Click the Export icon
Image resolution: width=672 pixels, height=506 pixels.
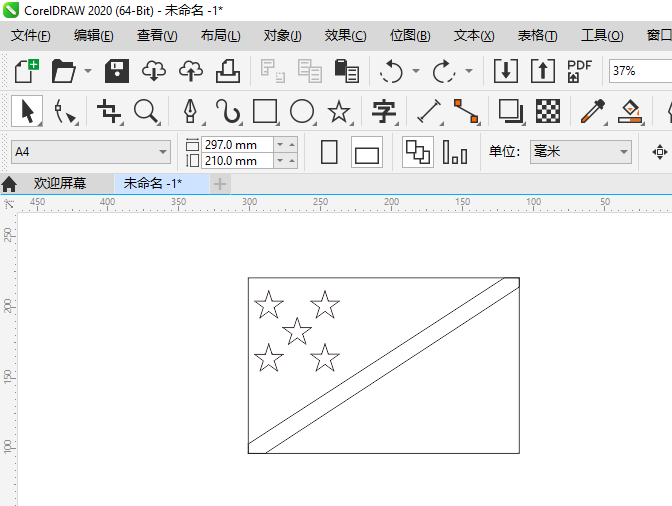coord(543,71)
